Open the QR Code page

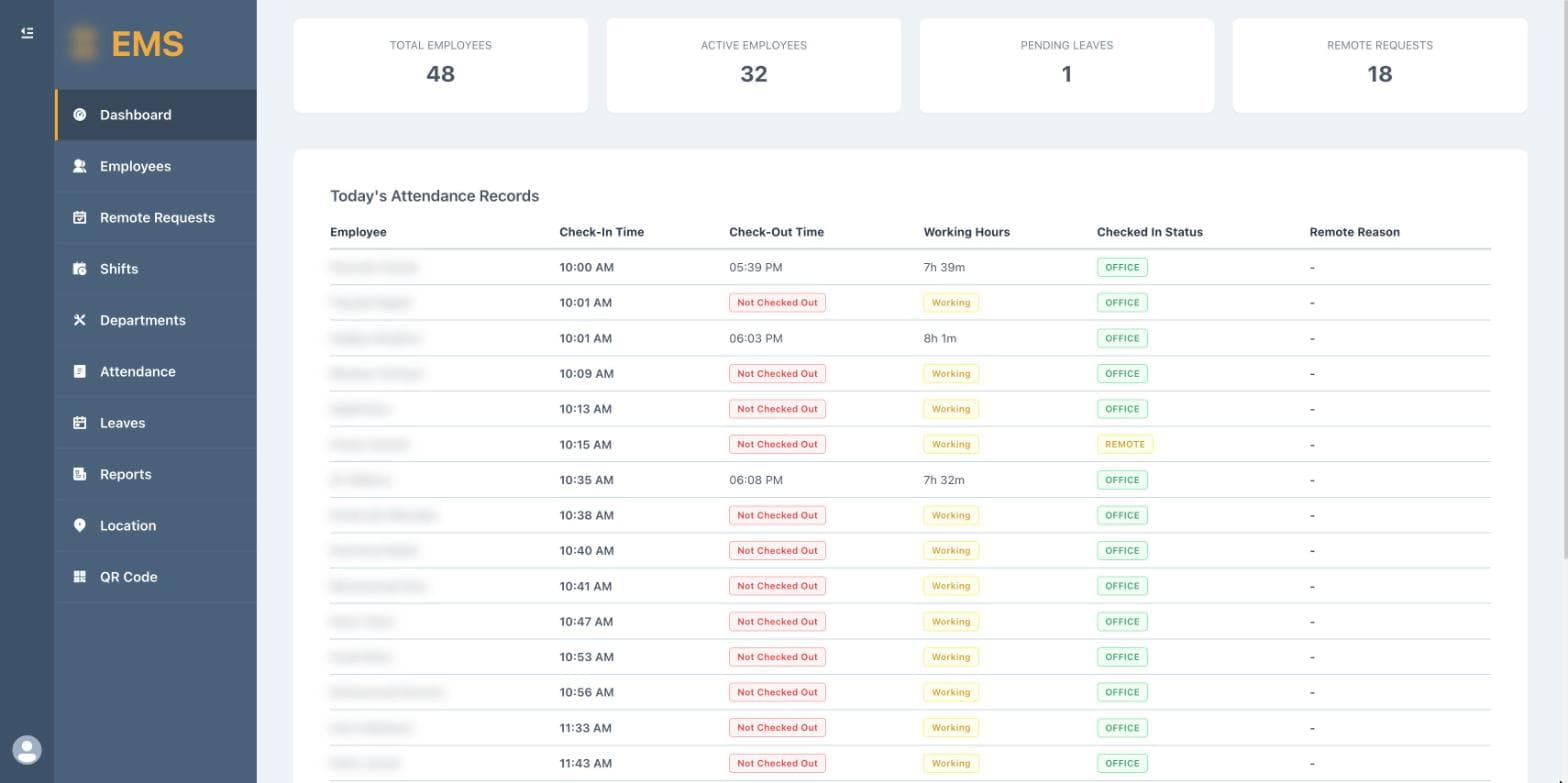coord(156,577)
